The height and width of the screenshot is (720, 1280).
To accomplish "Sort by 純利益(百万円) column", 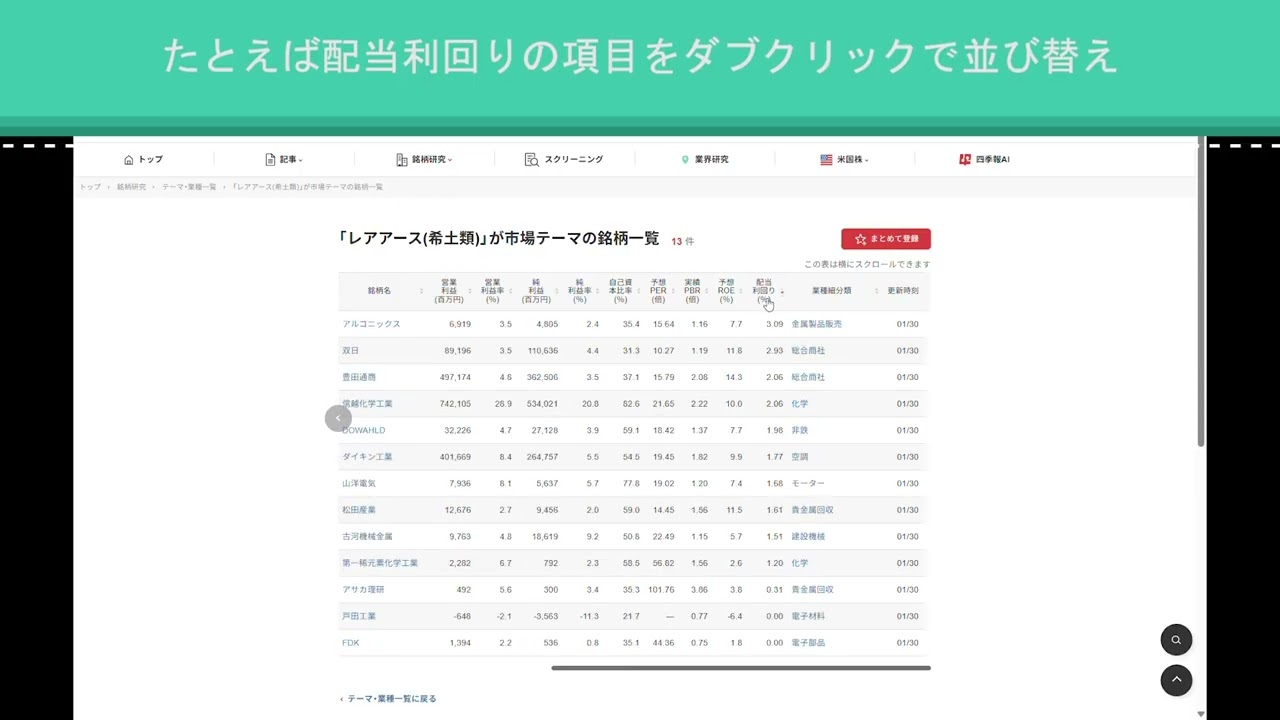I will [x=536, y=291].
